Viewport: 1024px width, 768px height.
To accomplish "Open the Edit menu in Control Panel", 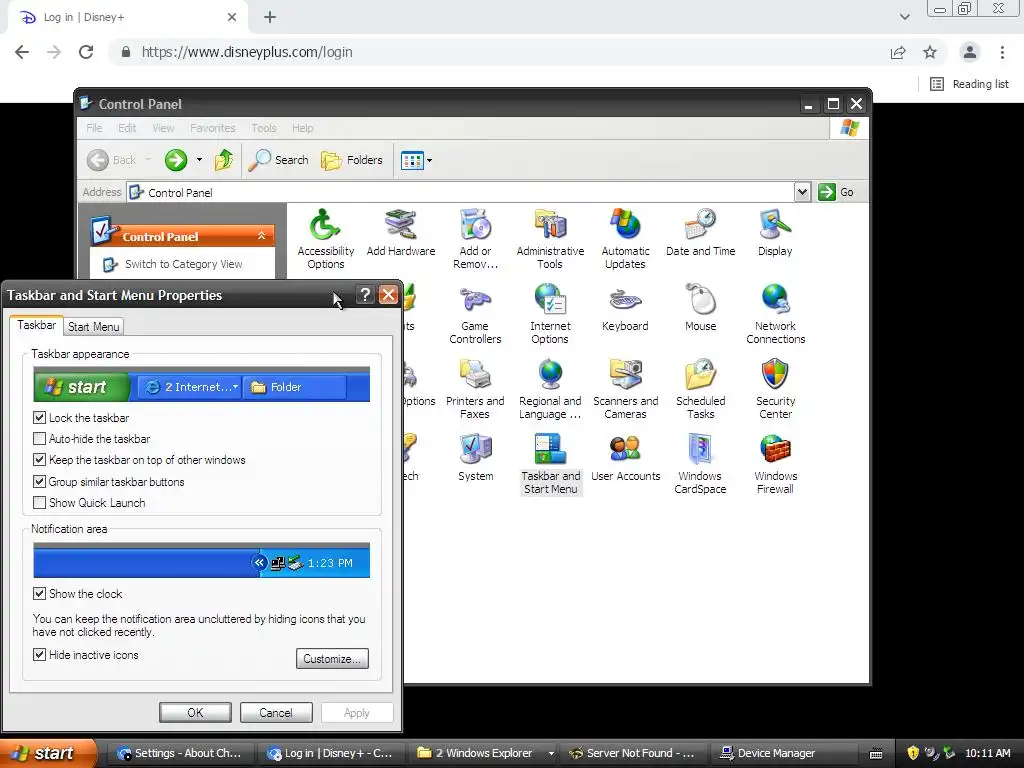I will coord(127,128).
